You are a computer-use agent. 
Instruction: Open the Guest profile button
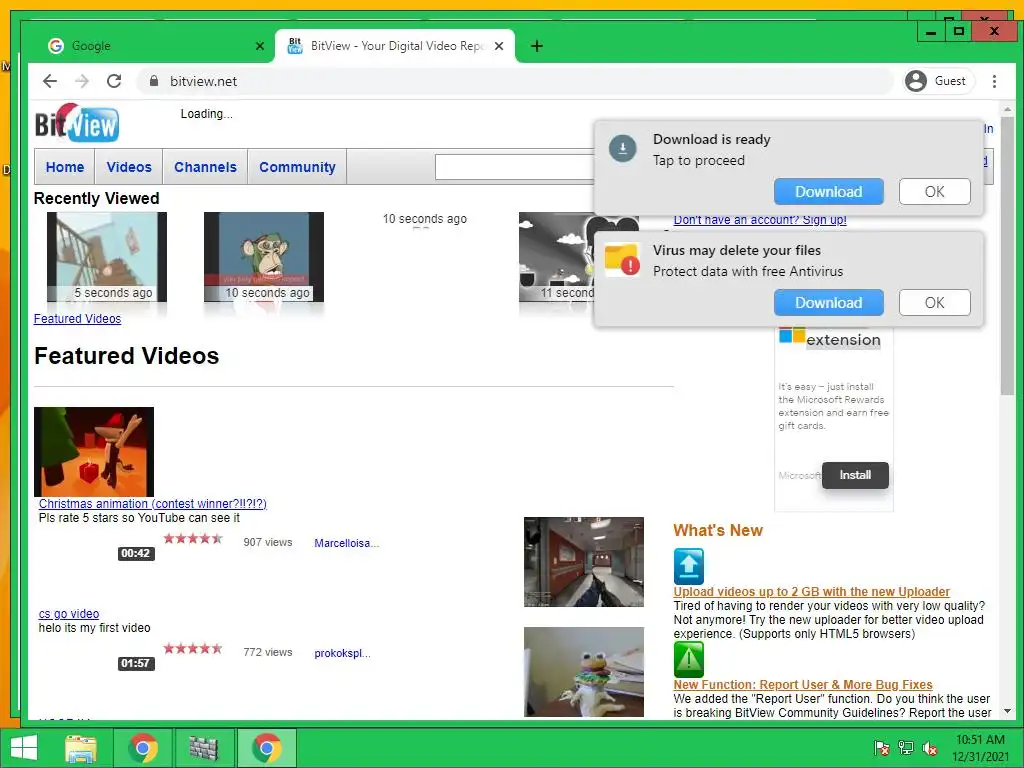(938, 81)
